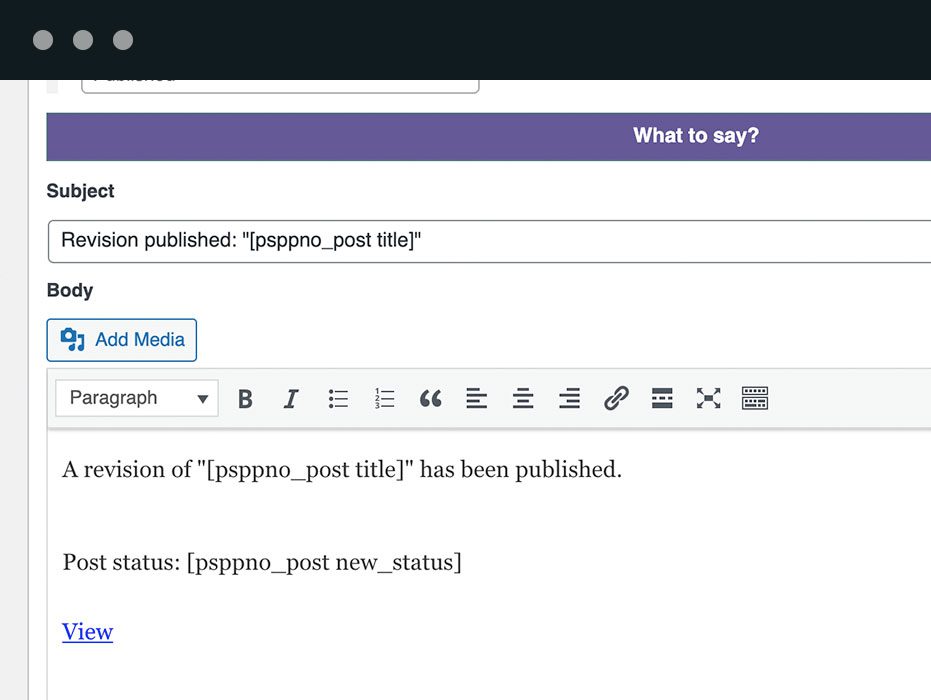931x700 pixels.
Task: Align text left
Action: coord(477,399)
